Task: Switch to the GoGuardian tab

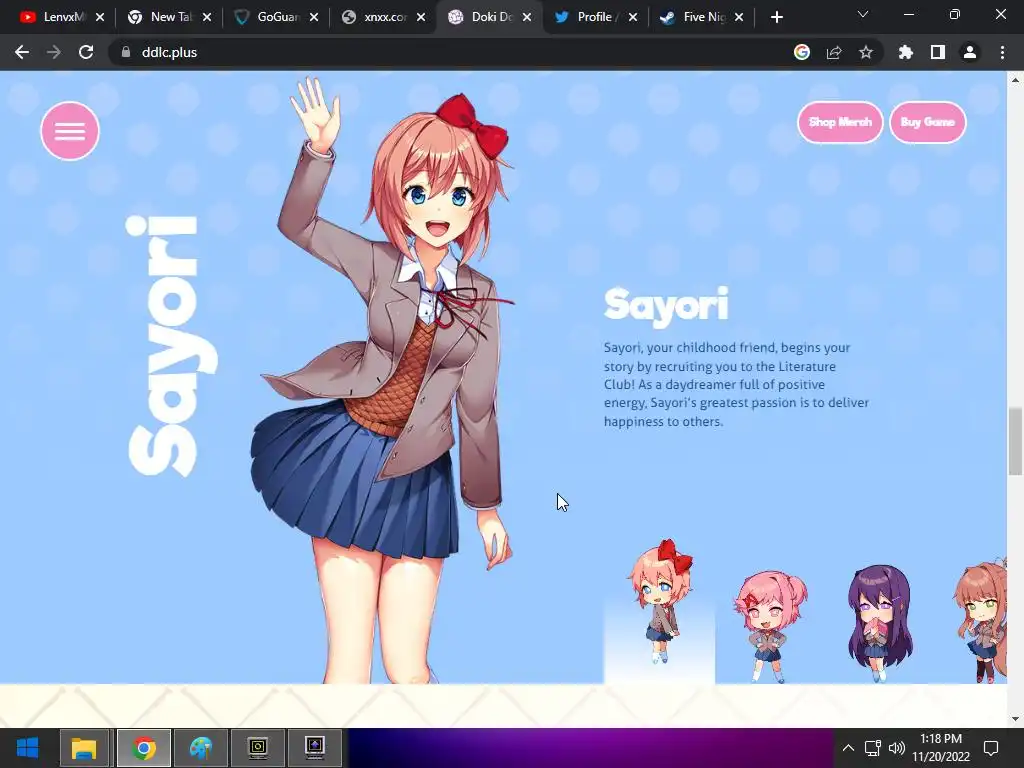Action: pos(269,17)
